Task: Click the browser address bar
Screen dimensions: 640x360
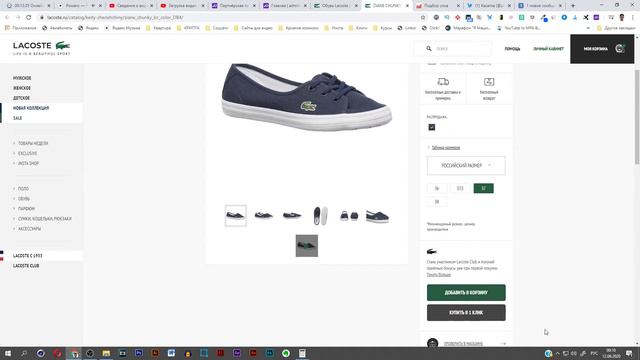Action: tap(229, 18)
